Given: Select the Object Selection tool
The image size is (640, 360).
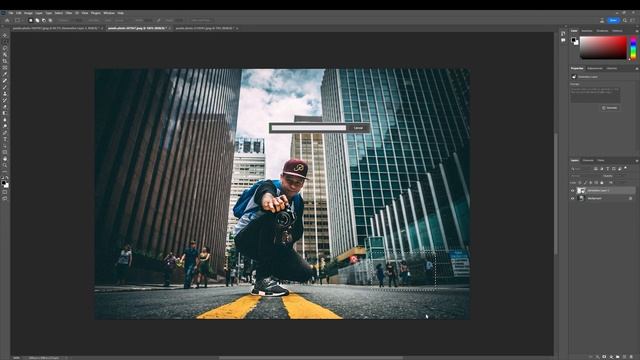Looking at the screenshot, I should point(5,55).
